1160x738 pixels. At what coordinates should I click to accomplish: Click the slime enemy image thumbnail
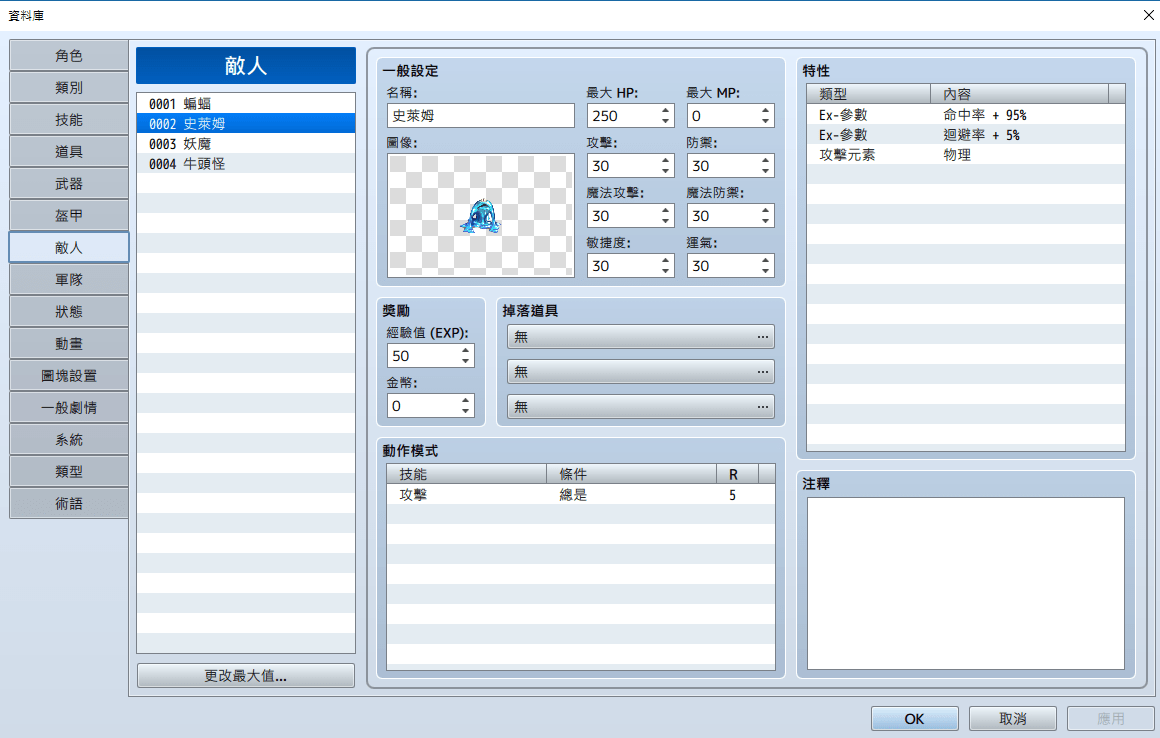point(481,215)
